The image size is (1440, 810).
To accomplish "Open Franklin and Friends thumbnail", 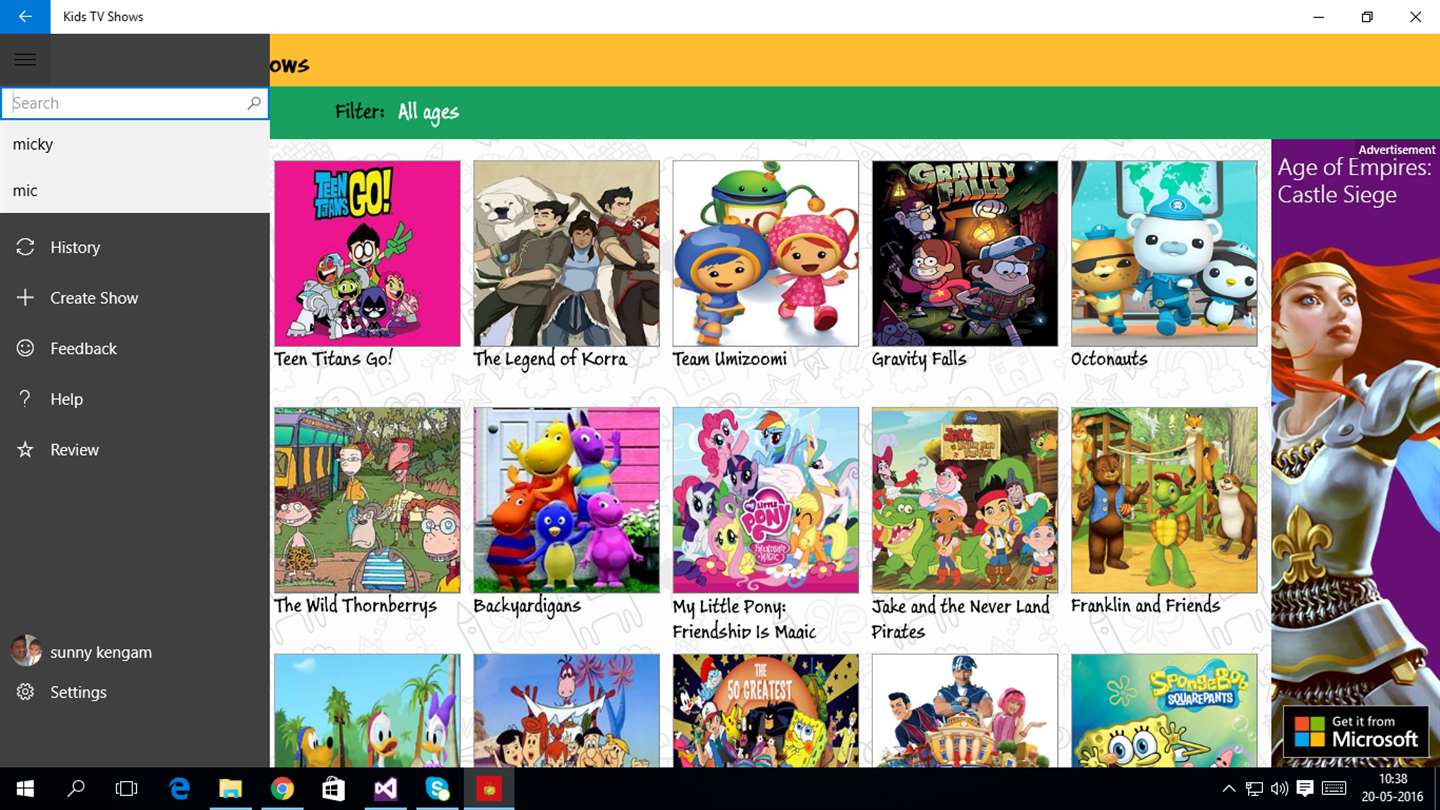I will pos(1164,500).
